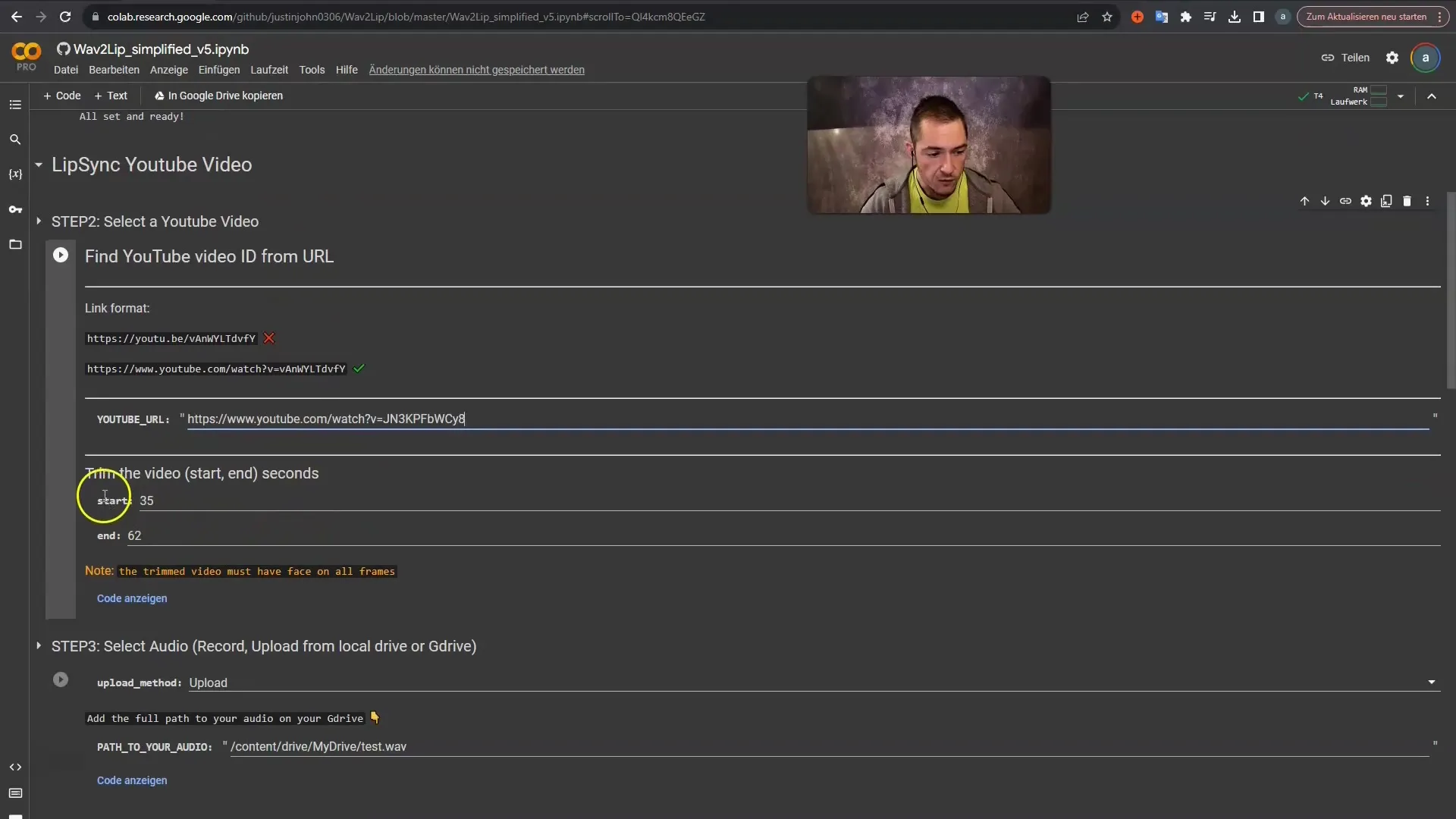
Task: Open the Tools menu
Action: [x=312, y=70]
